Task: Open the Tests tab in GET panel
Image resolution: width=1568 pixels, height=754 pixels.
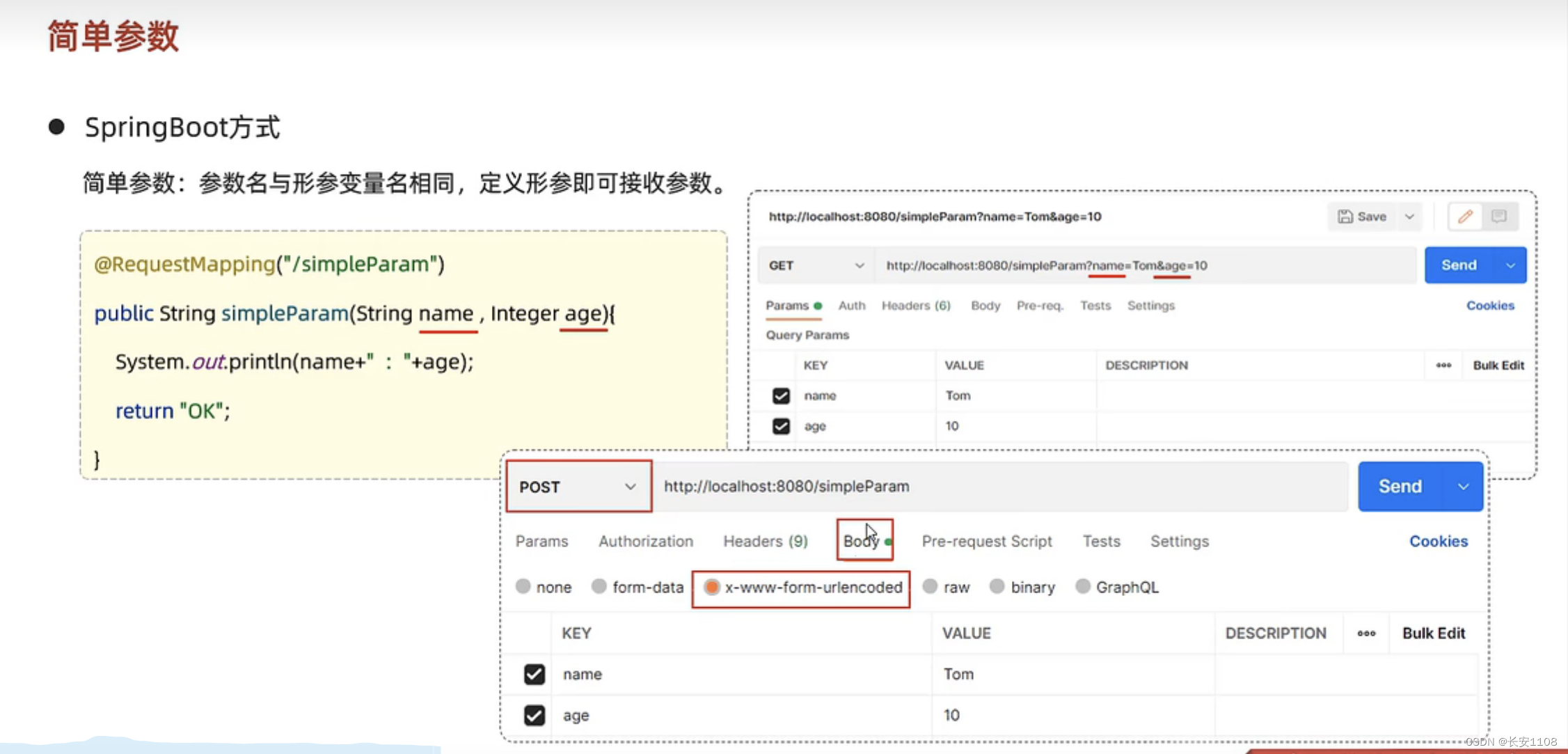Action: 1095,306
